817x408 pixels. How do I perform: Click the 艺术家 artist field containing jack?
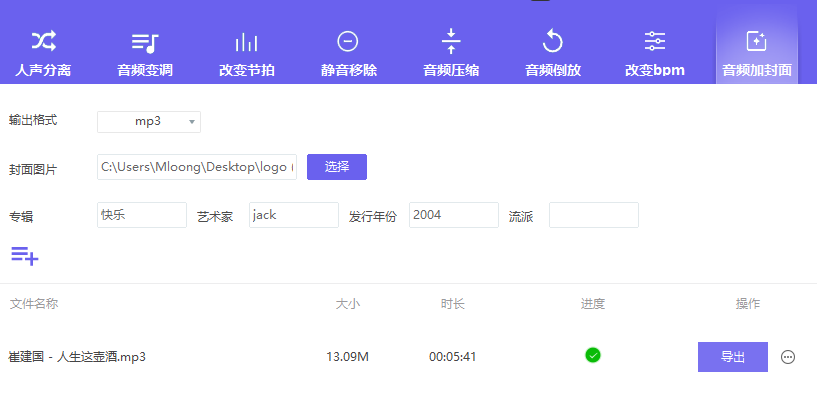point(294,215)
